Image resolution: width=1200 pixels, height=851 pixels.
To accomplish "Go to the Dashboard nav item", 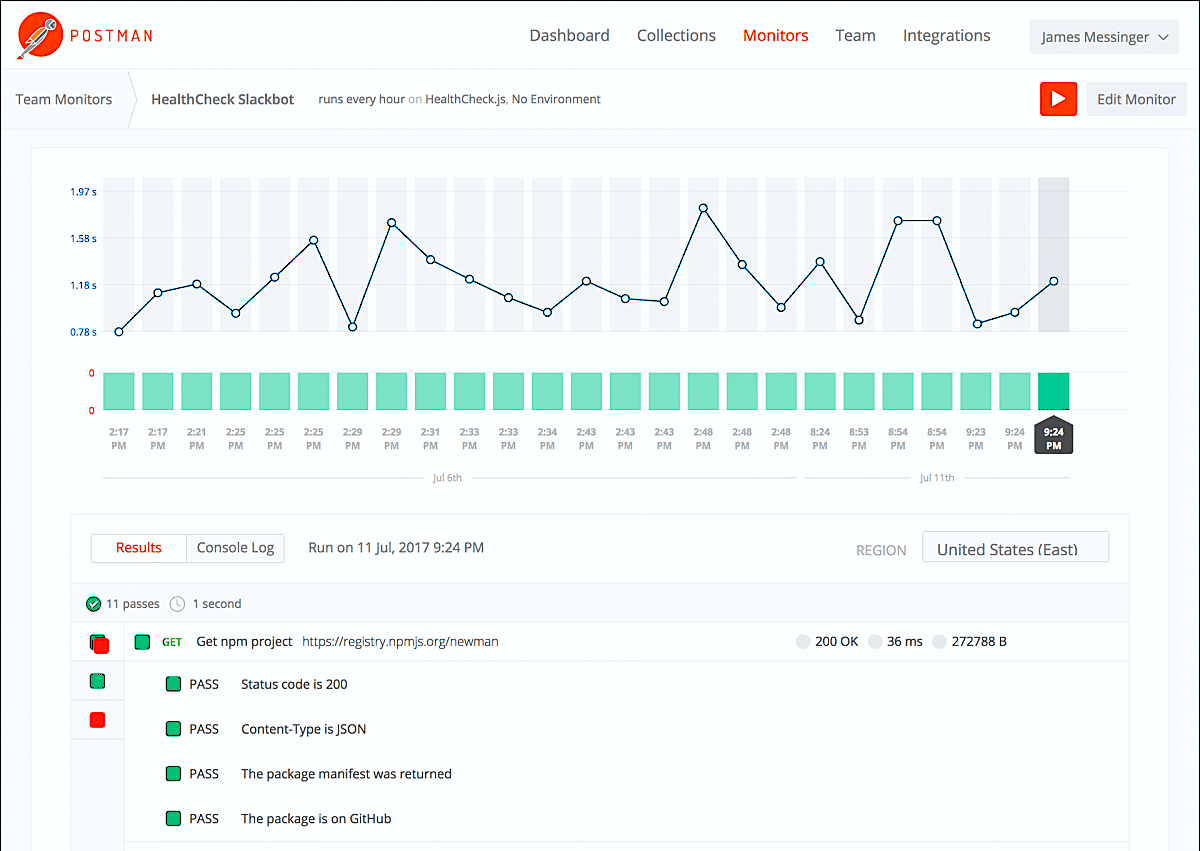I will point(569,35).
